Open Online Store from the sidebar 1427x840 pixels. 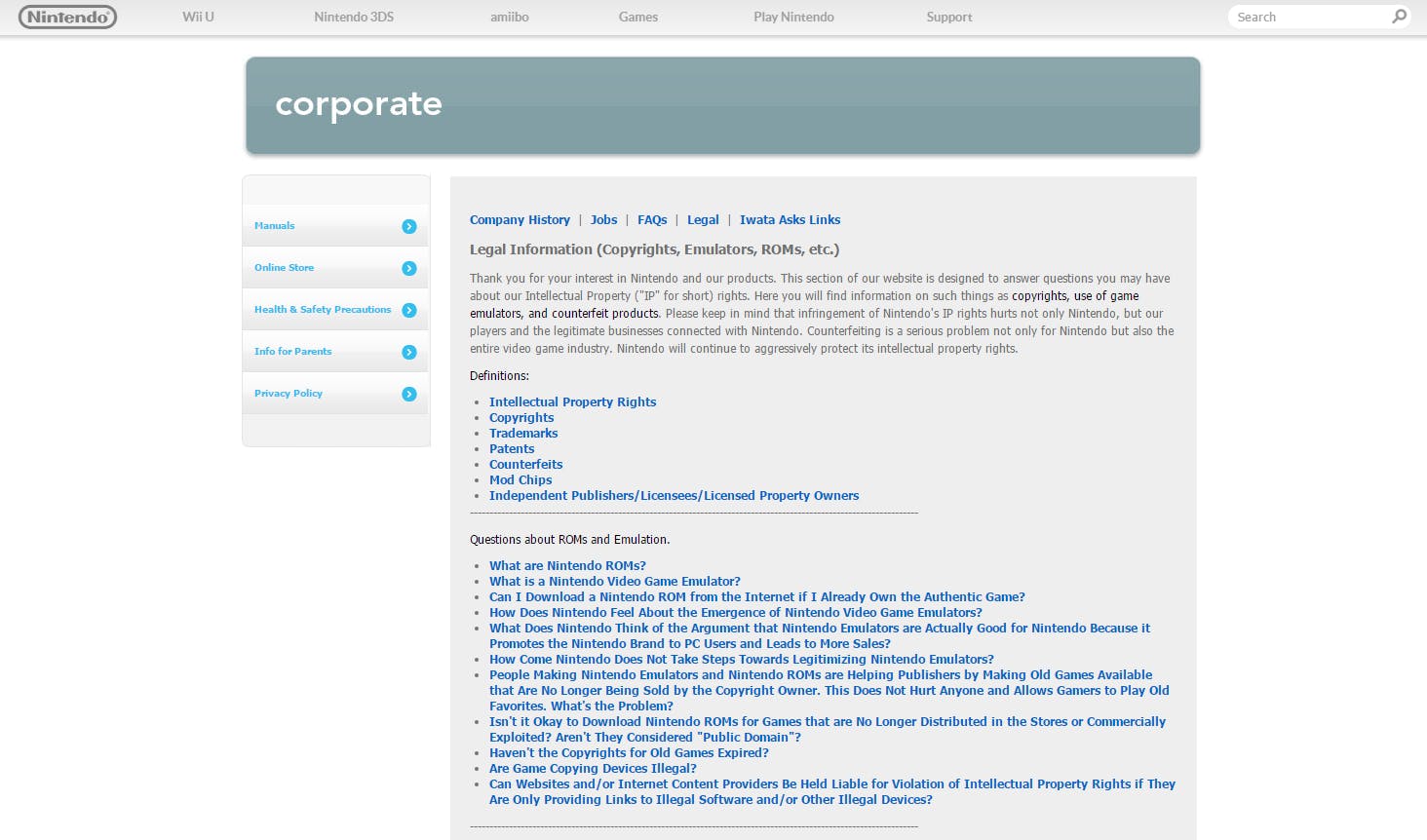[284, 267]
